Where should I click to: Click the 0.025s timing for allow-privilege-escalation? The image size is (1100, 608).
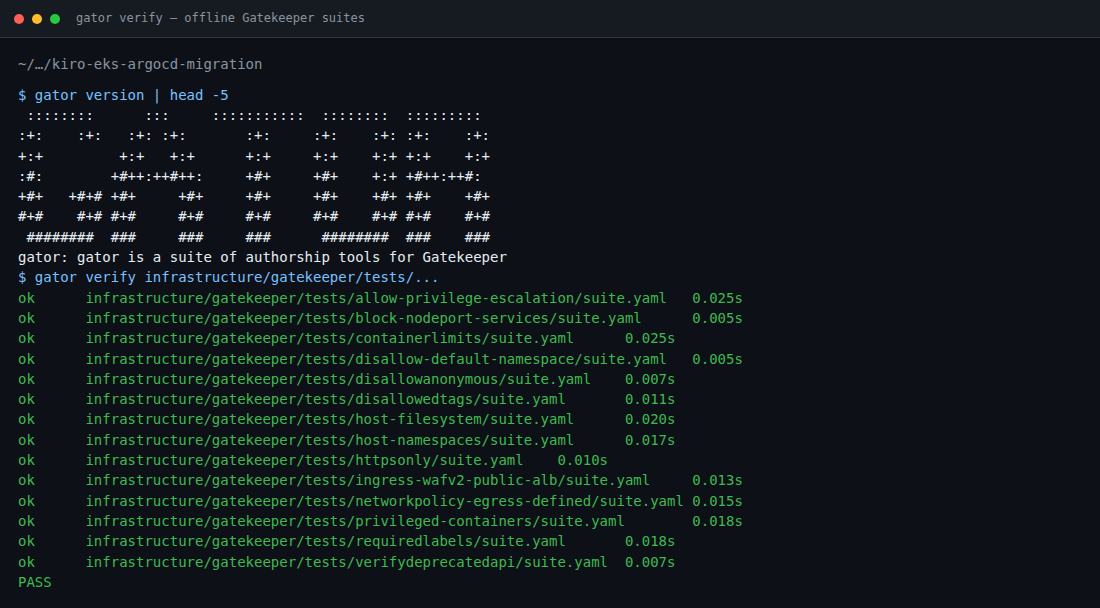point(717,298)
